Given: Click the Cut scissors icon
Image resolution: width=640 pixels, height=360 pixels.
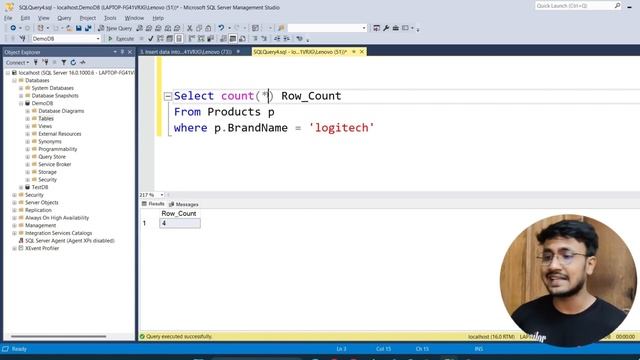Looking at the screenshot, I should 189,28.
